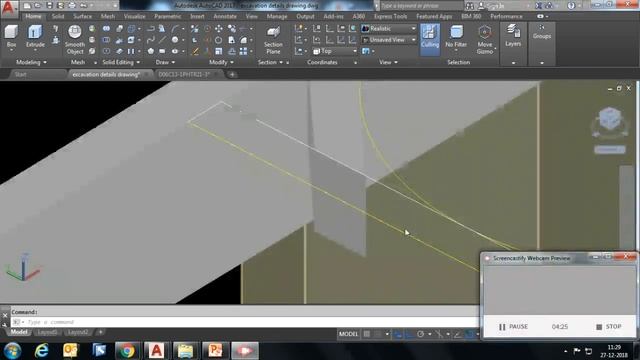
Task: Open the Visualize ribbon tab
Action: pos(134,16)
